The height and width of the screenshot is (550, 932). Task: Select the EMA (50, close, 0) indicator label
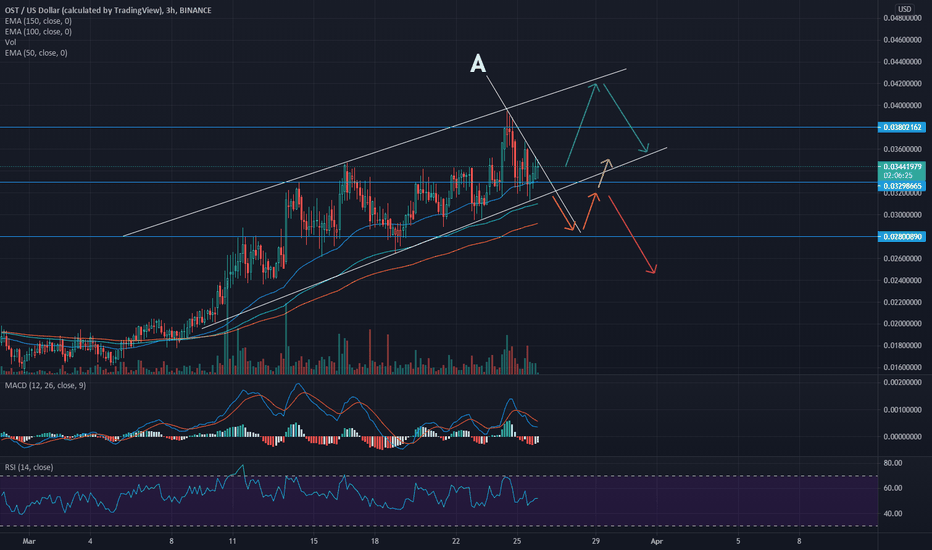(x=36, y=53)
